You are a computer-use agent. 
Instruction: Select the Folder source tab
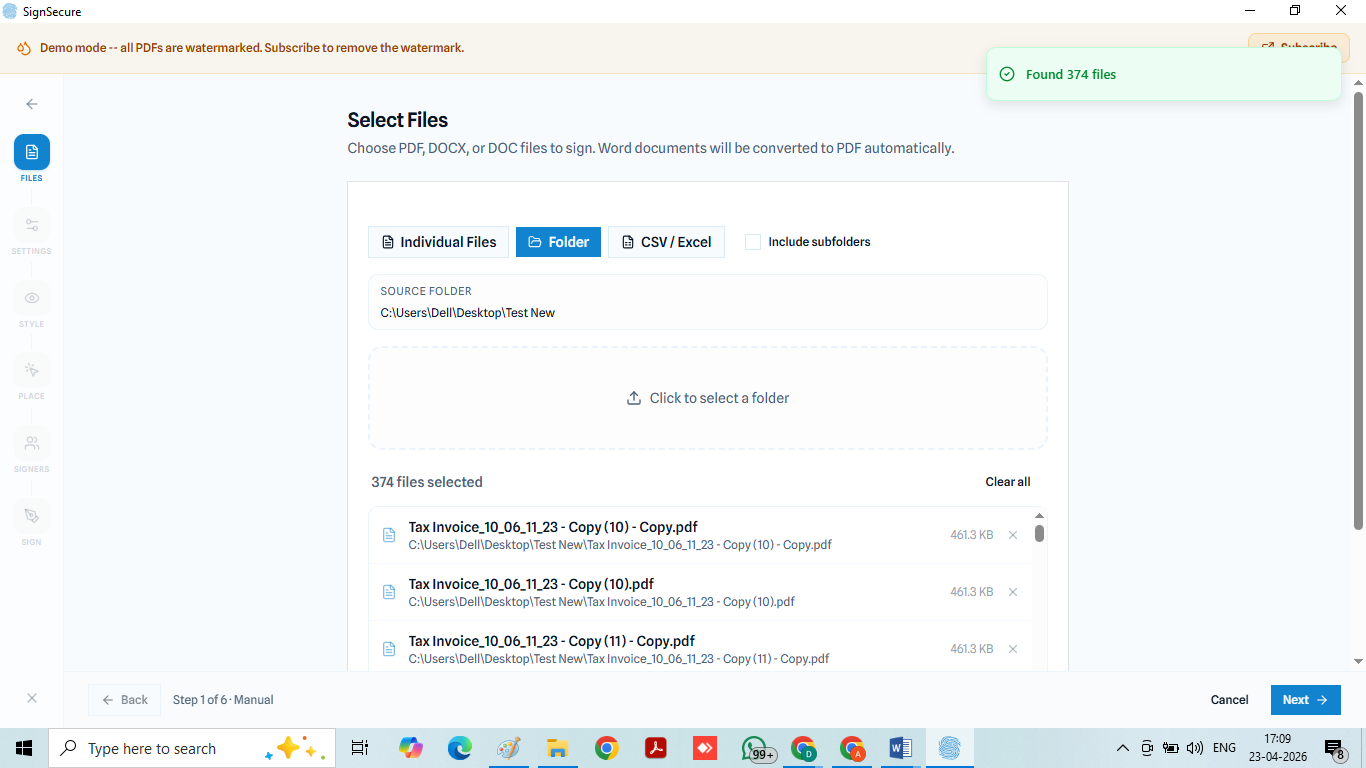click(x=558, y=242)
